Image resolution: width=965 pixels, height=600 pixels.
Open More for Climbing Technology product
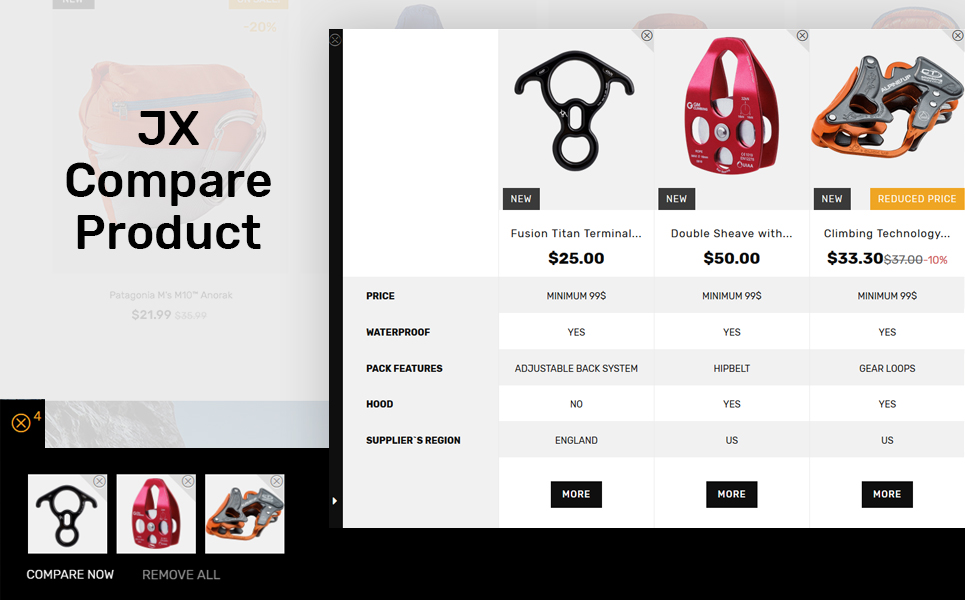tap(887, 494)
